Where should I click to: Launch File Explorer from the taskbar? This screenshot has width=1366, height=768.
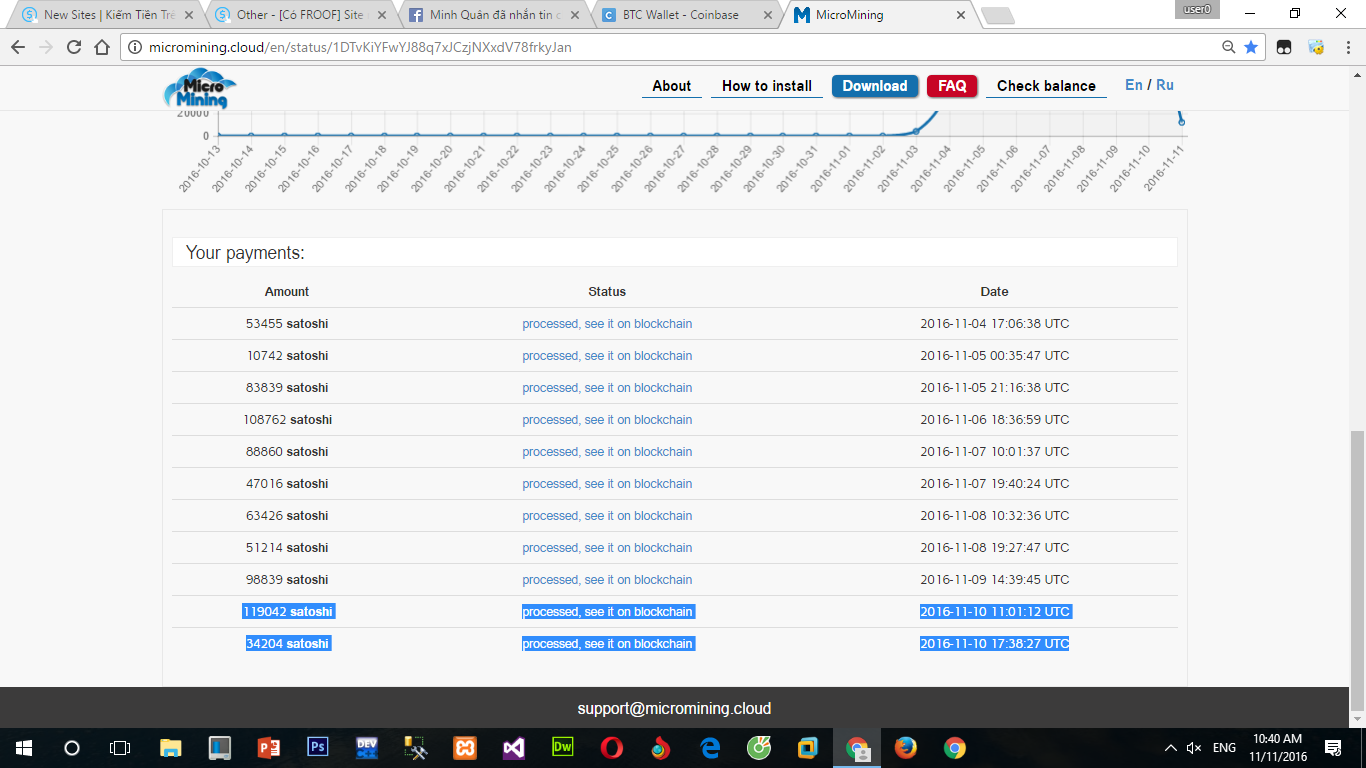click(171, 747)
